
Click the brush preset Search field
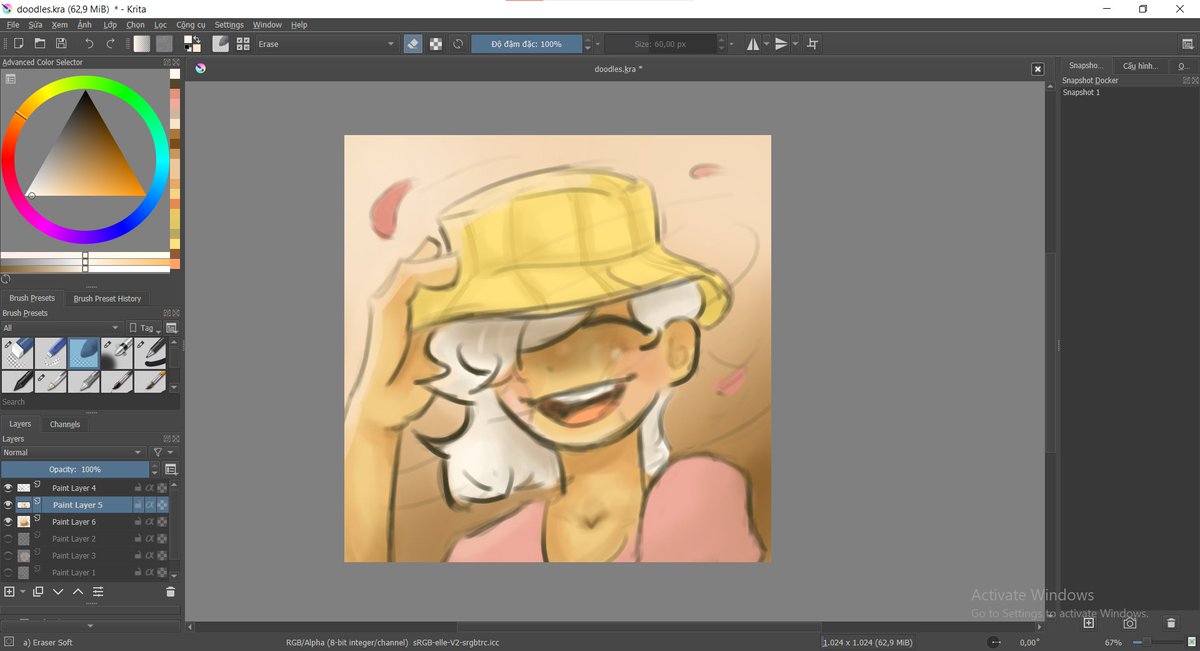[x=90, y=402]
